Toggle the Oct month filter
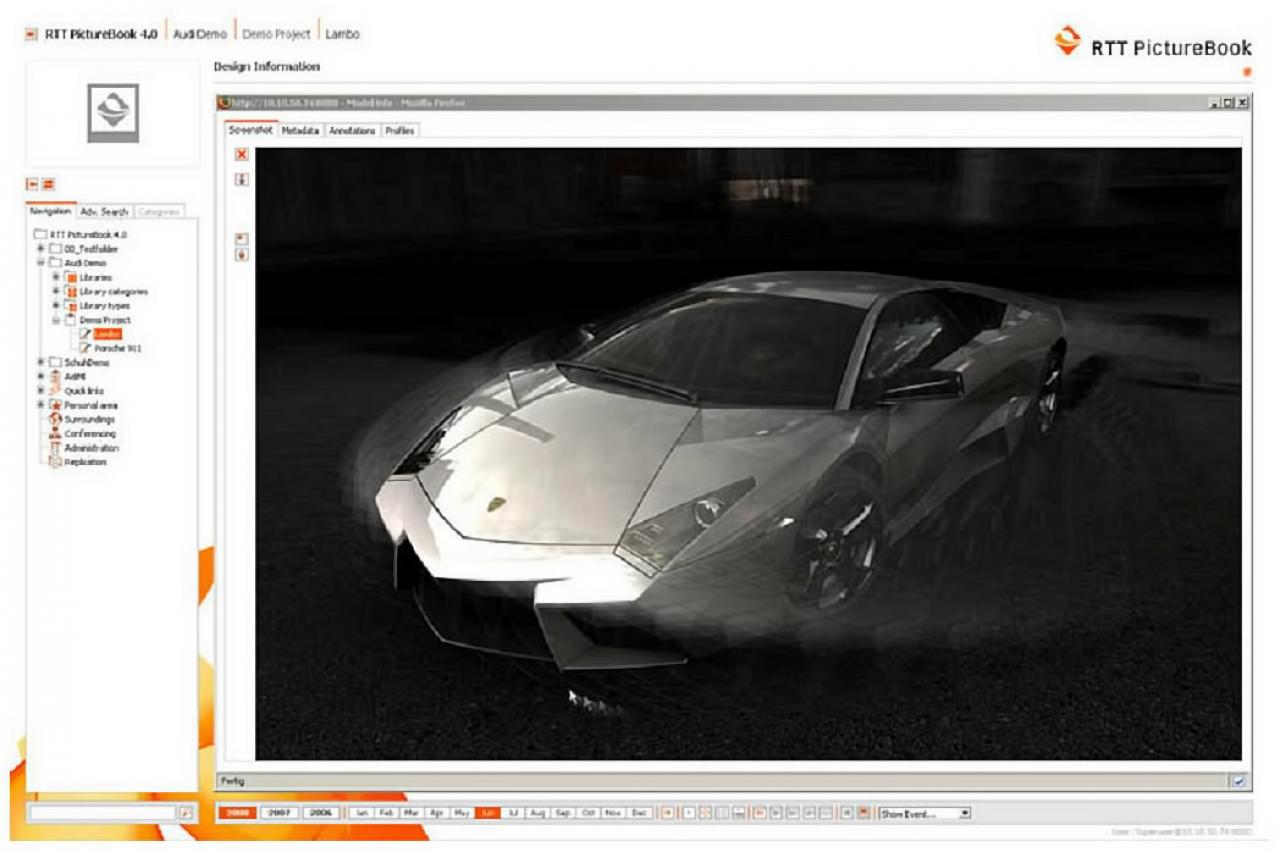The image size is (1280, 852). tap(590, 814)
